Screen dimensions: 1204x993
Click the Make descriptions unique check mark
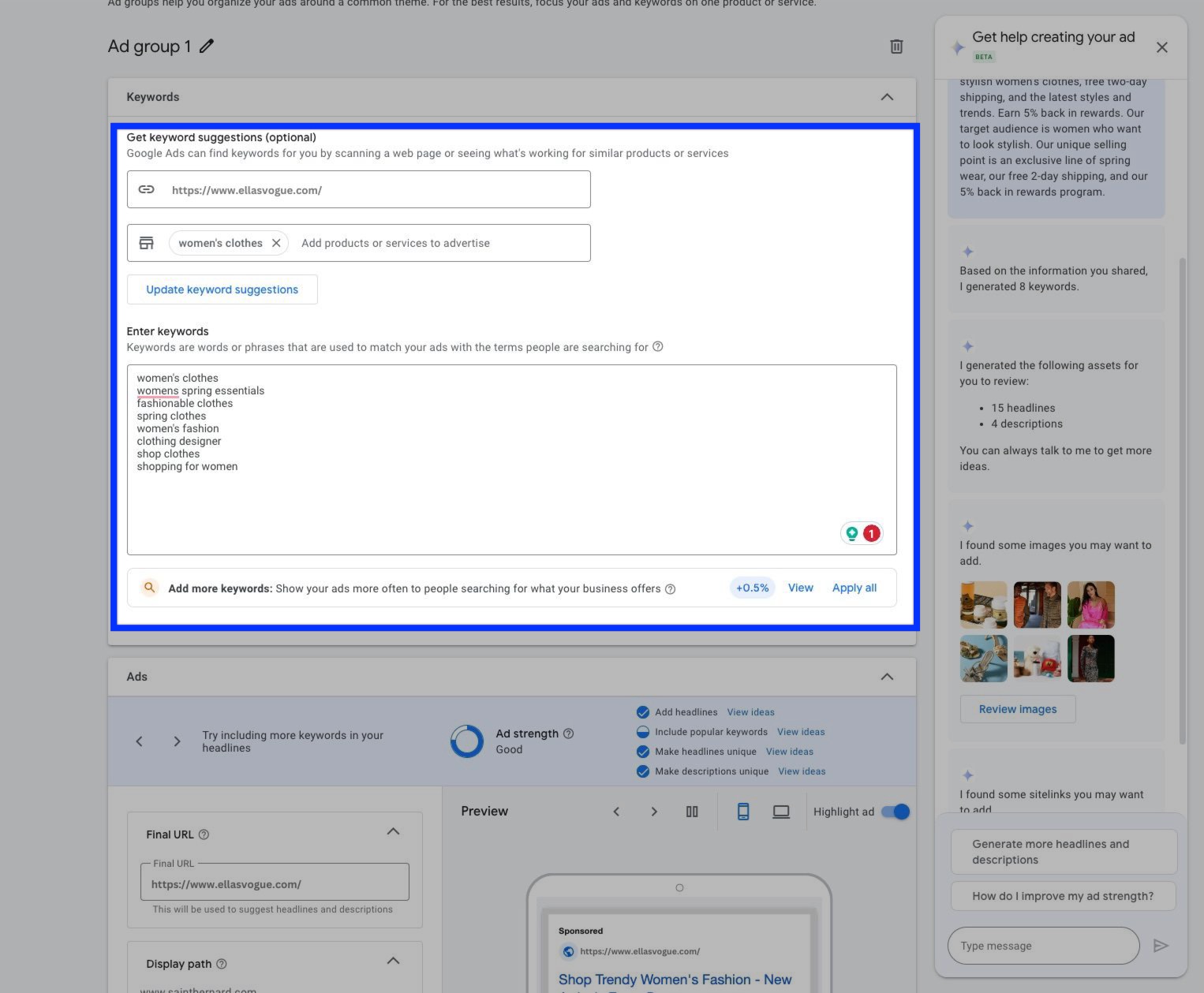643,771
